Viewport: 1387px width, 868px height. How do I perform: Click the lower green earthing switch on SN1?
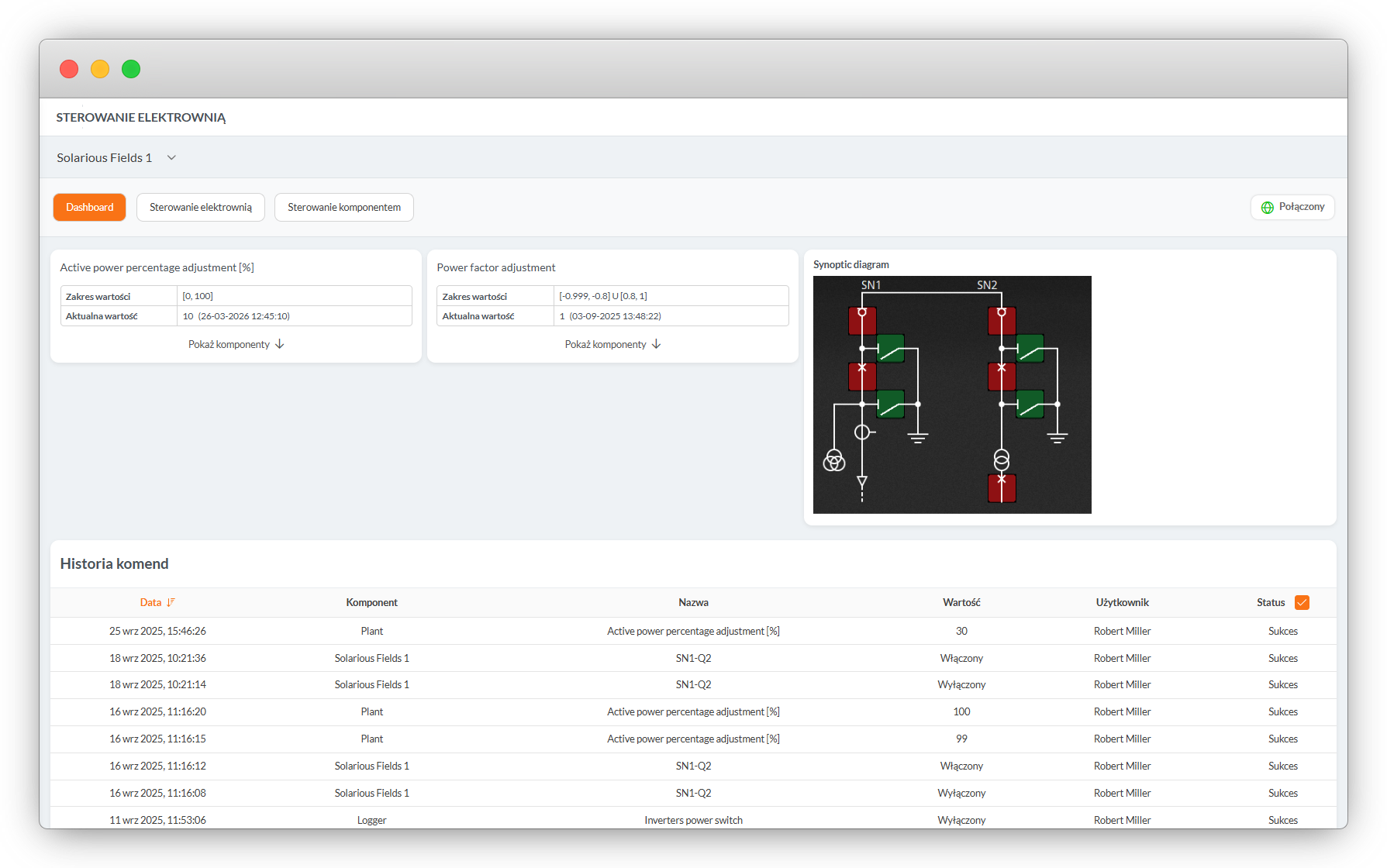tap(890, 404)
